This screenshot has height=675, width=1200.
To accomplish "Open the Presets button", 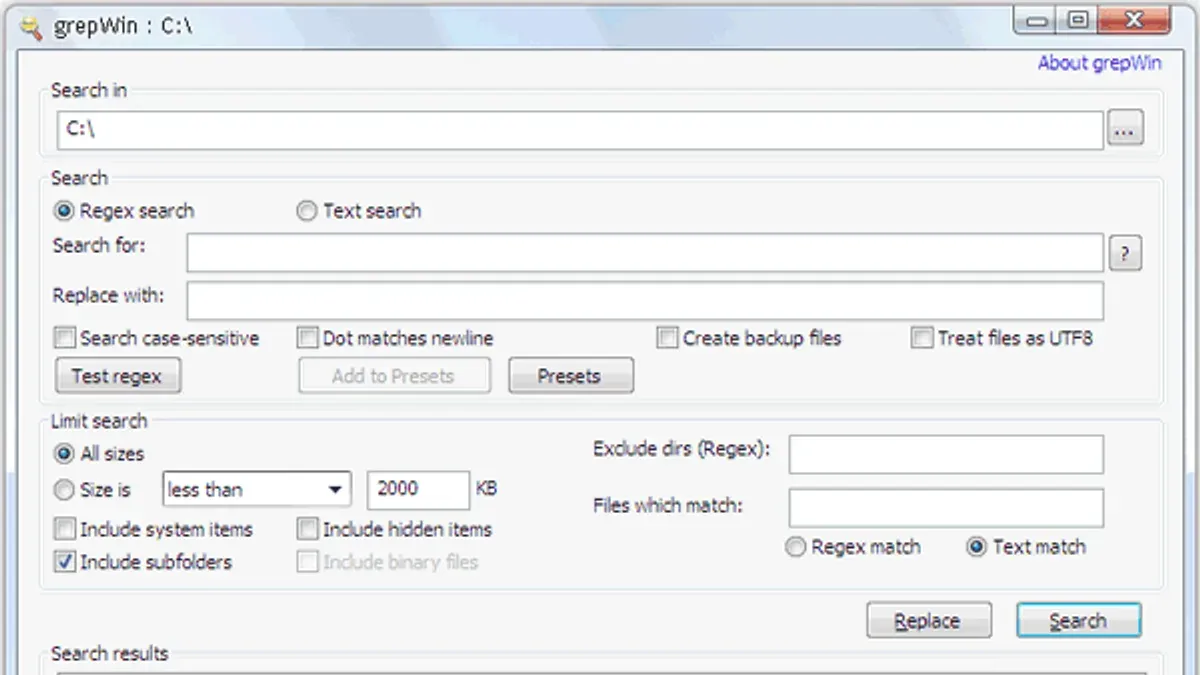I will tap(571, 376).
